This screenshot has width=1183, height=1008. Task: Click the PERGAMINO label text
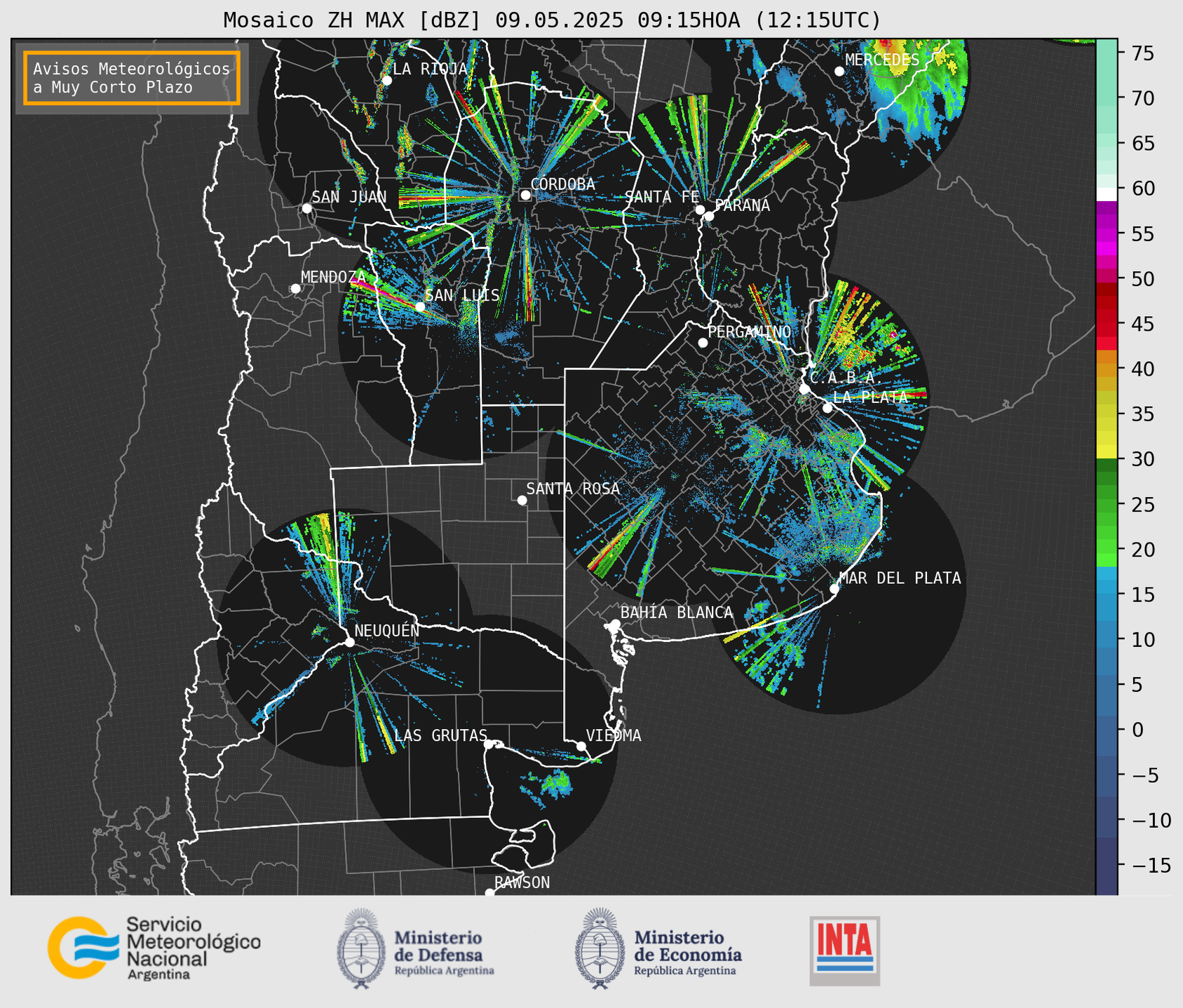coord(750,332)
